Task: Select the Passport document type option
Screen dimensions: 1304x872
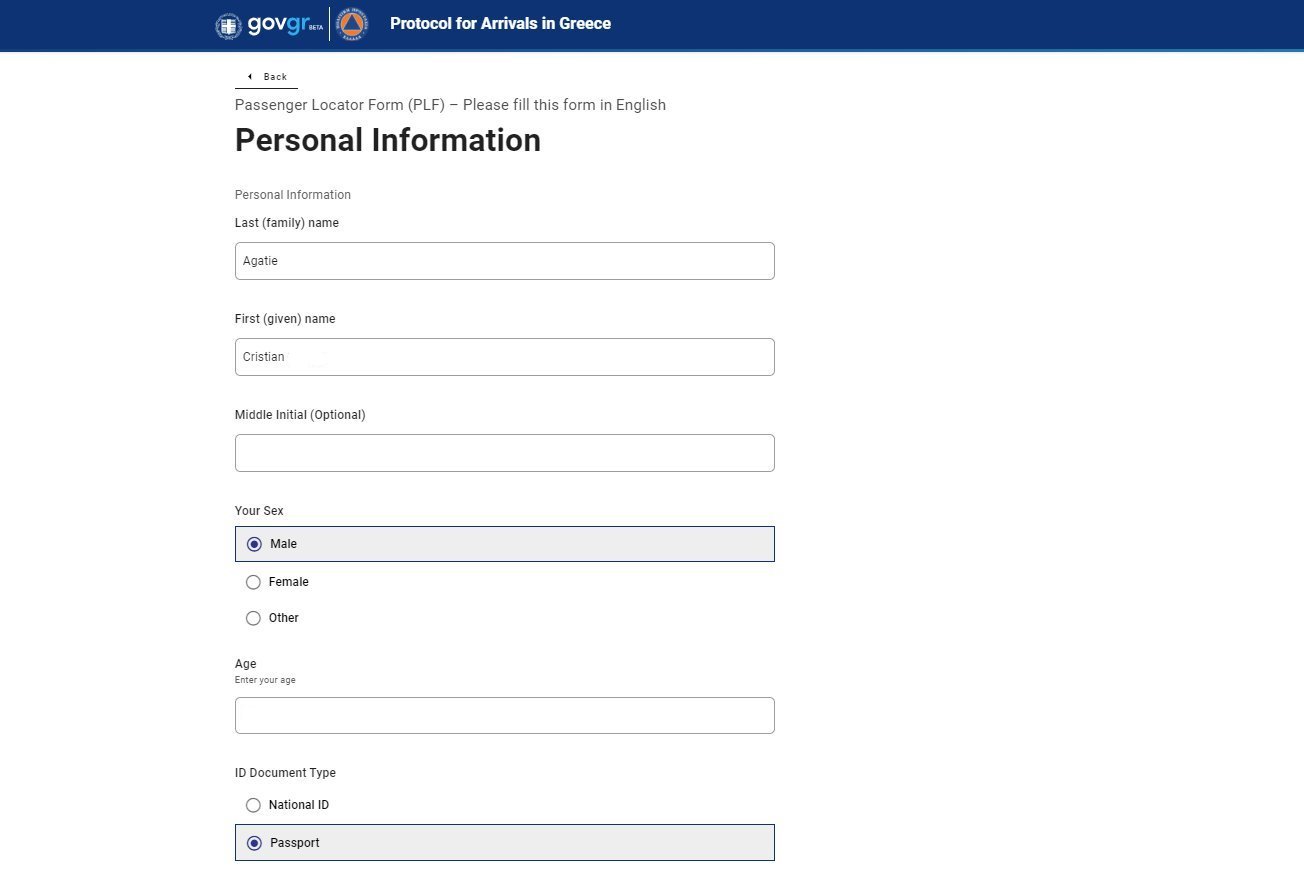Action: tap(254, 843)
